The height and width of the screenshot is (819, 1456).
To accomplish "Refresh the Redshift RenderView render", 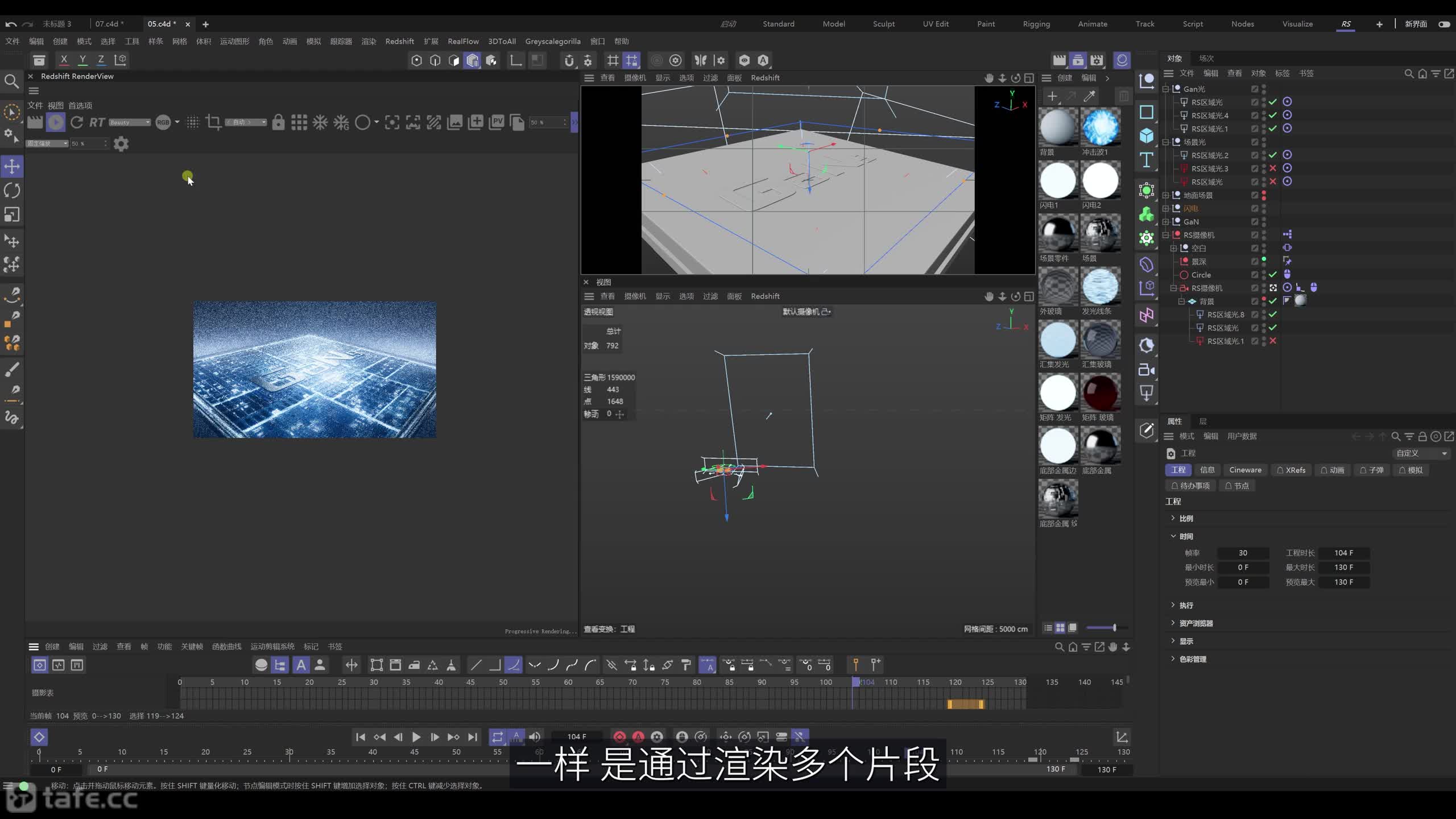I will point(76,122).
